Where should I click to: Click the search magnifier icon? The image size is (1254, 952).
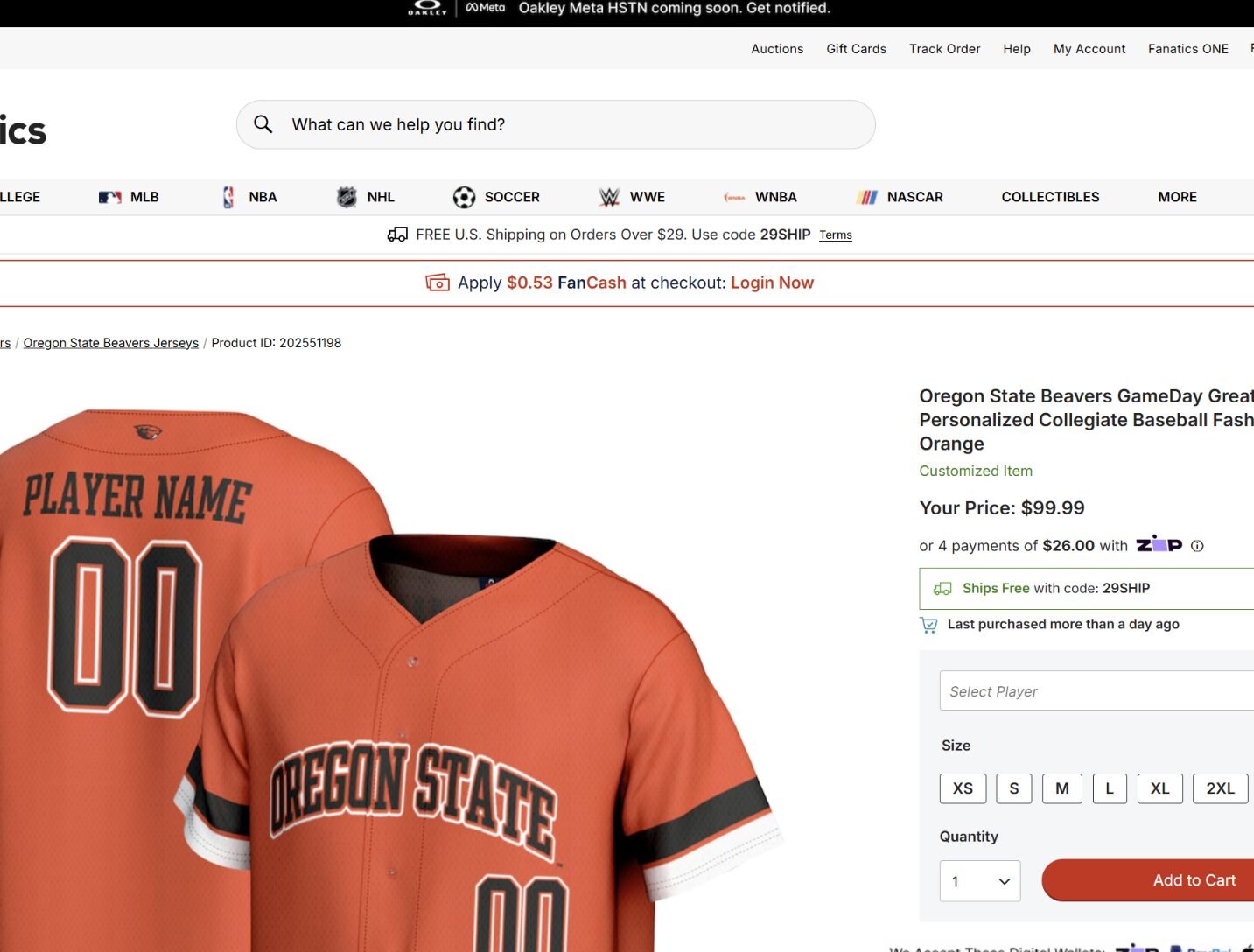coord(263,124)
